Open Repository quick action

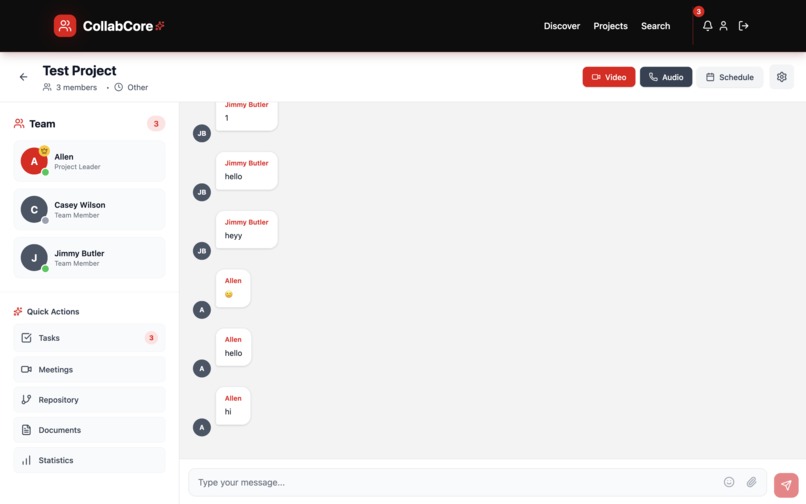click(89, 400)
